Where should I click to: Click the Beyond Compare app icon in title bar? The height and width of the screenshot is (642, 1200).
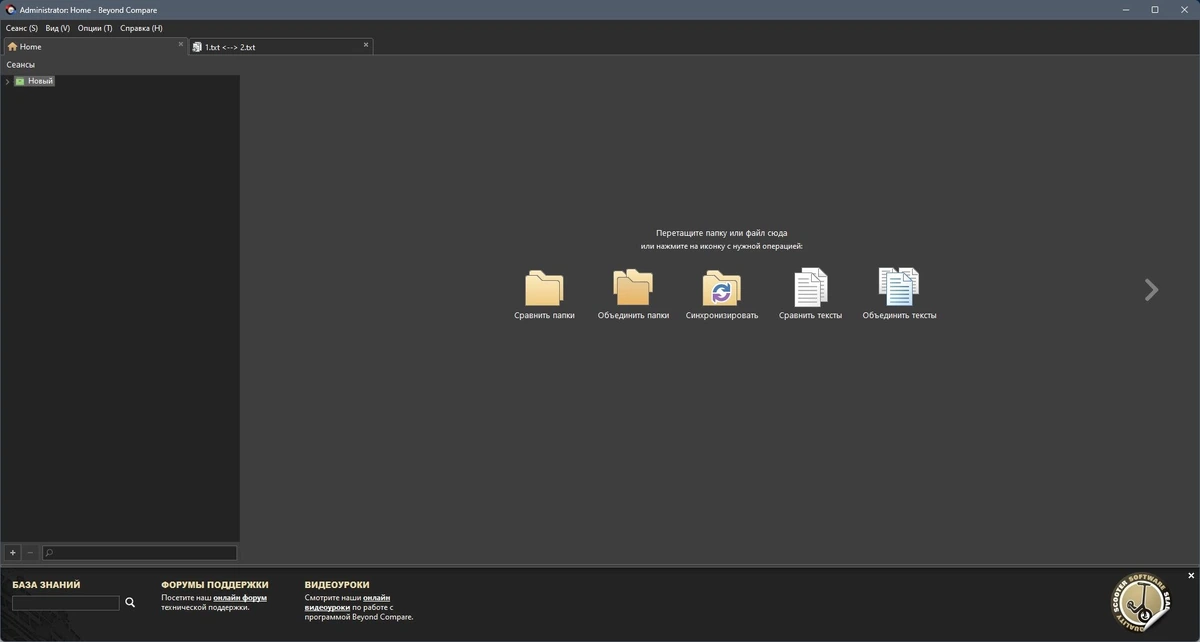tap(10, 10)
